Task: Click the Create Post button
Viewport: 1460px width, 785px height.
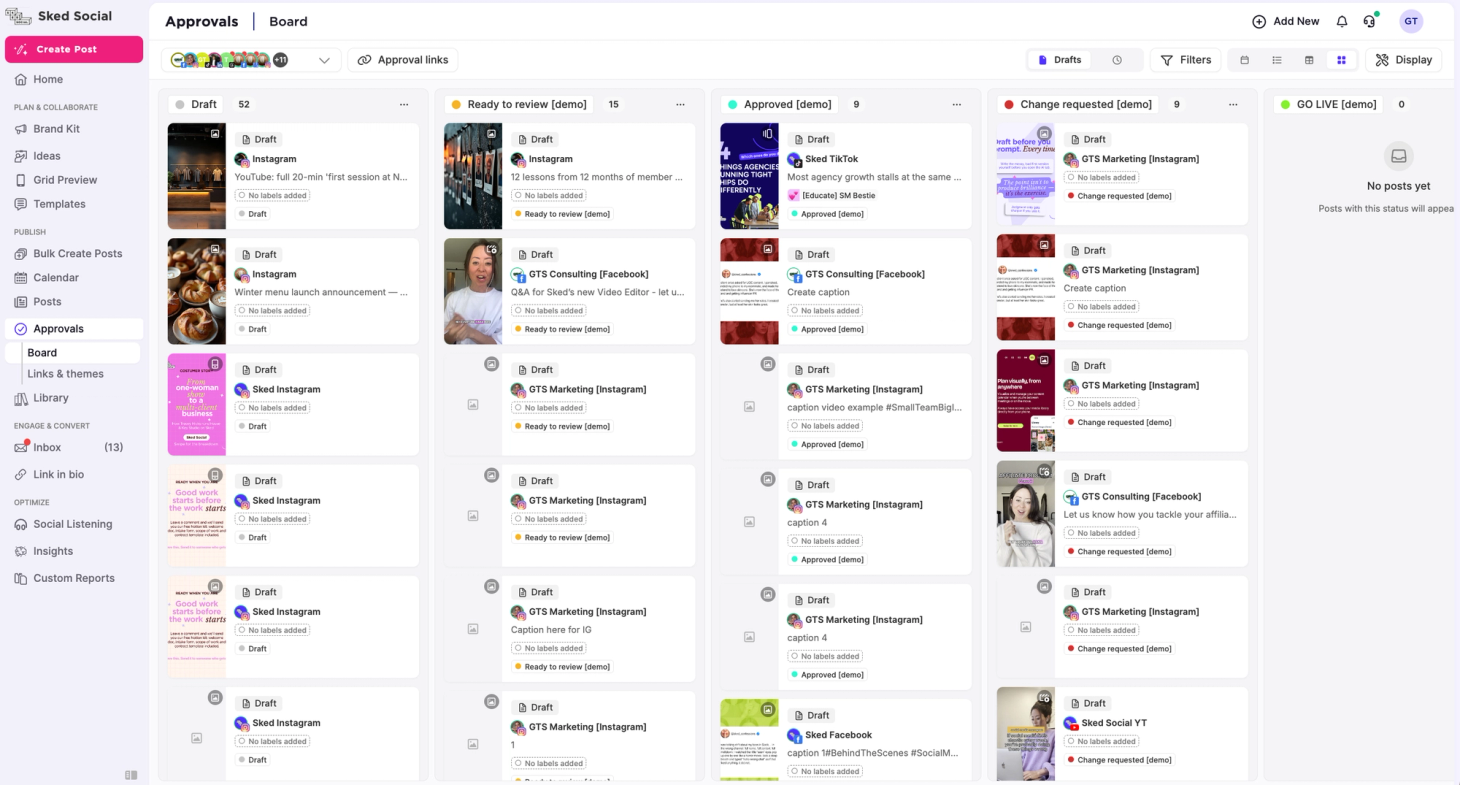Action: (x=74, y=49)
